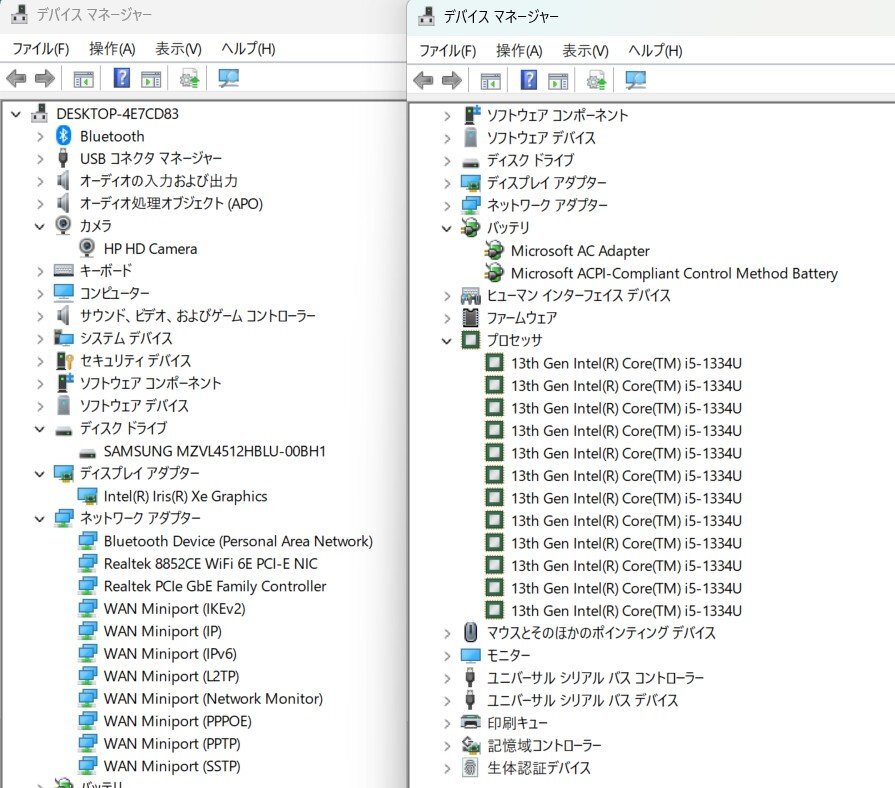Click the printer icon beside 印刷キュー
The width and height of the screenshot is (895, 788).
pos(470,722)
